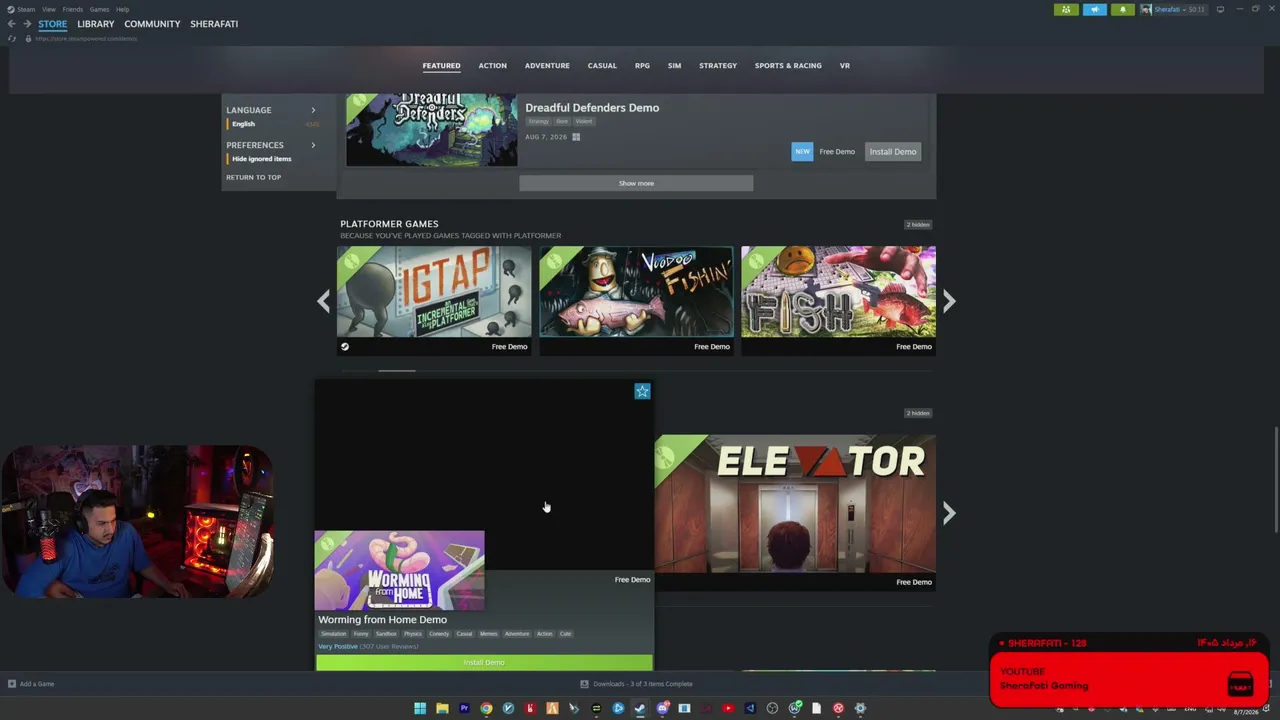
Task: Switch to the LIBRARY tab
Action: click(96, 24)
